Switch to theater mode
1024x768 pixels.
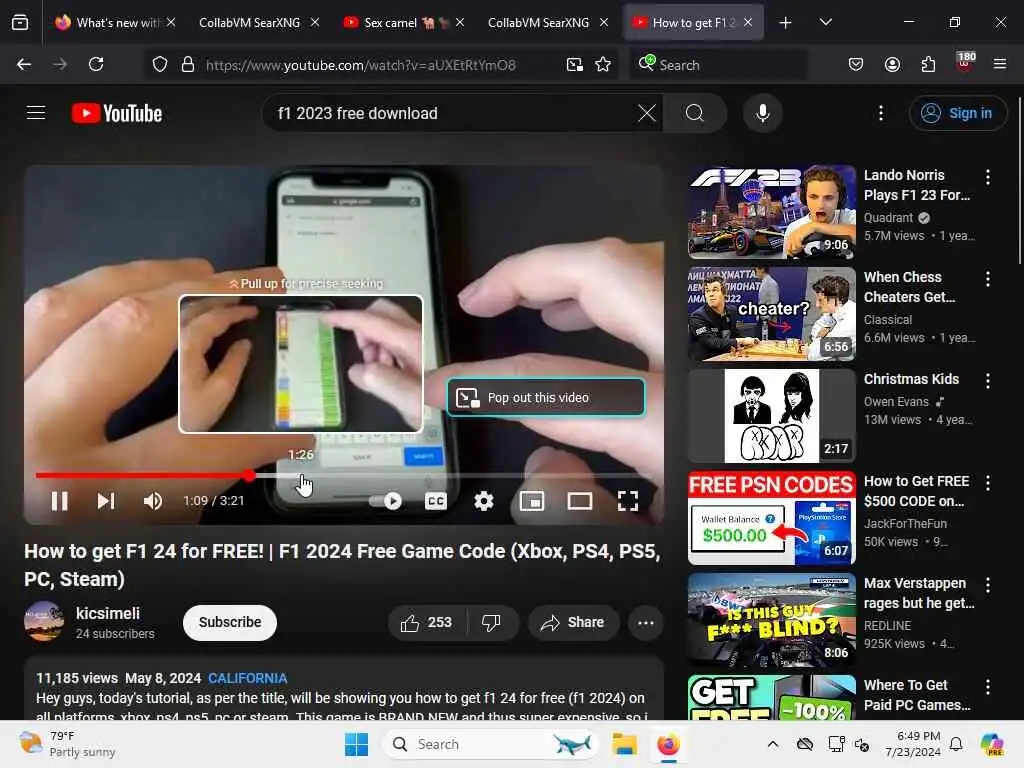coord(580,501)
